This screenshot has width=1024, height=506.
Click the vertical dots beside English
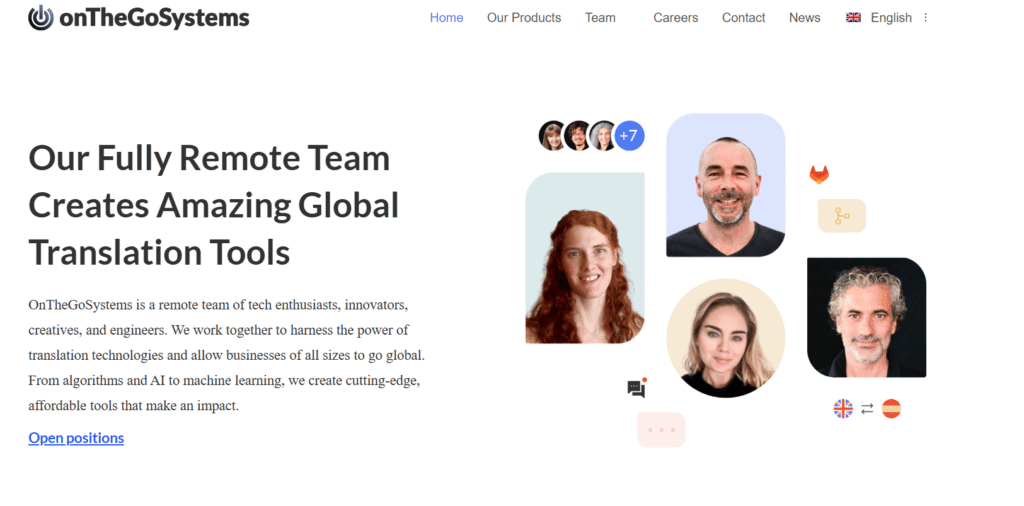[x=925, y=18]
